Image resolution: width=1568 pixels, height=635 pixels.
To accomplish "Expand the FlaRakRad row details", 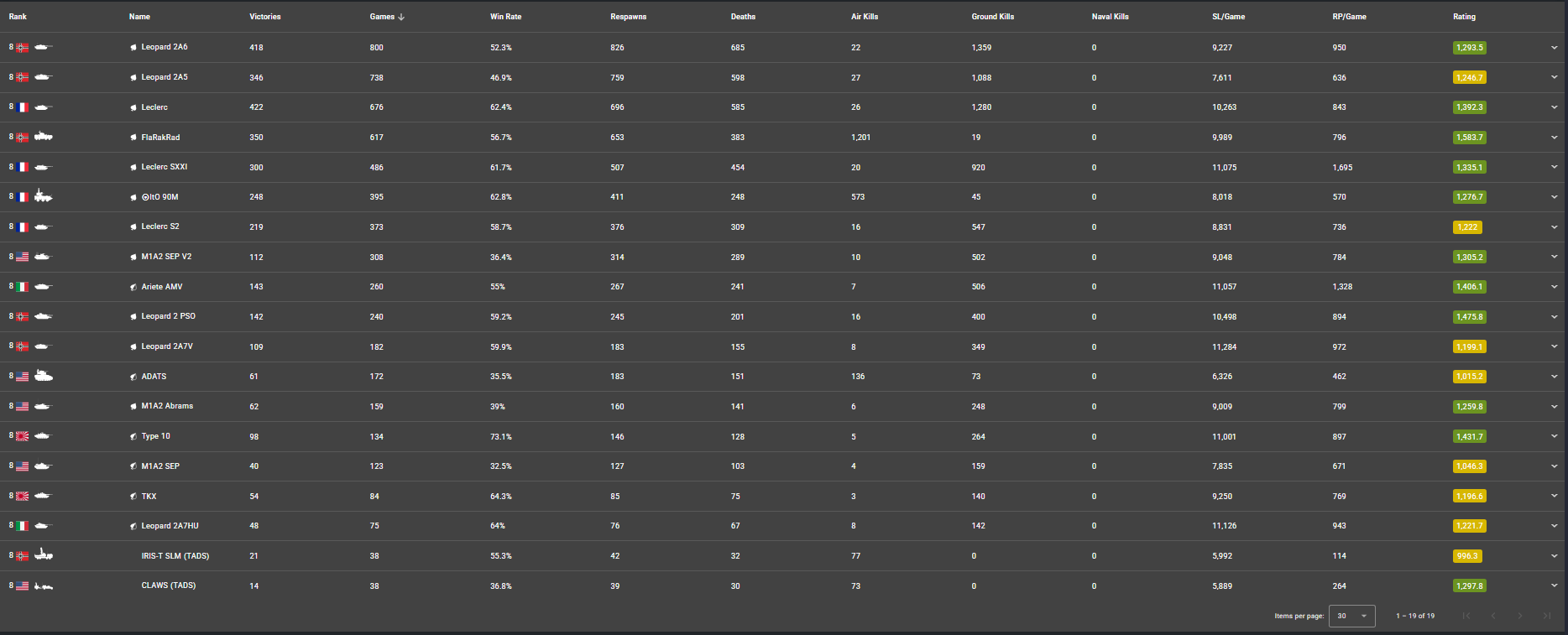I will point(1555,137).
